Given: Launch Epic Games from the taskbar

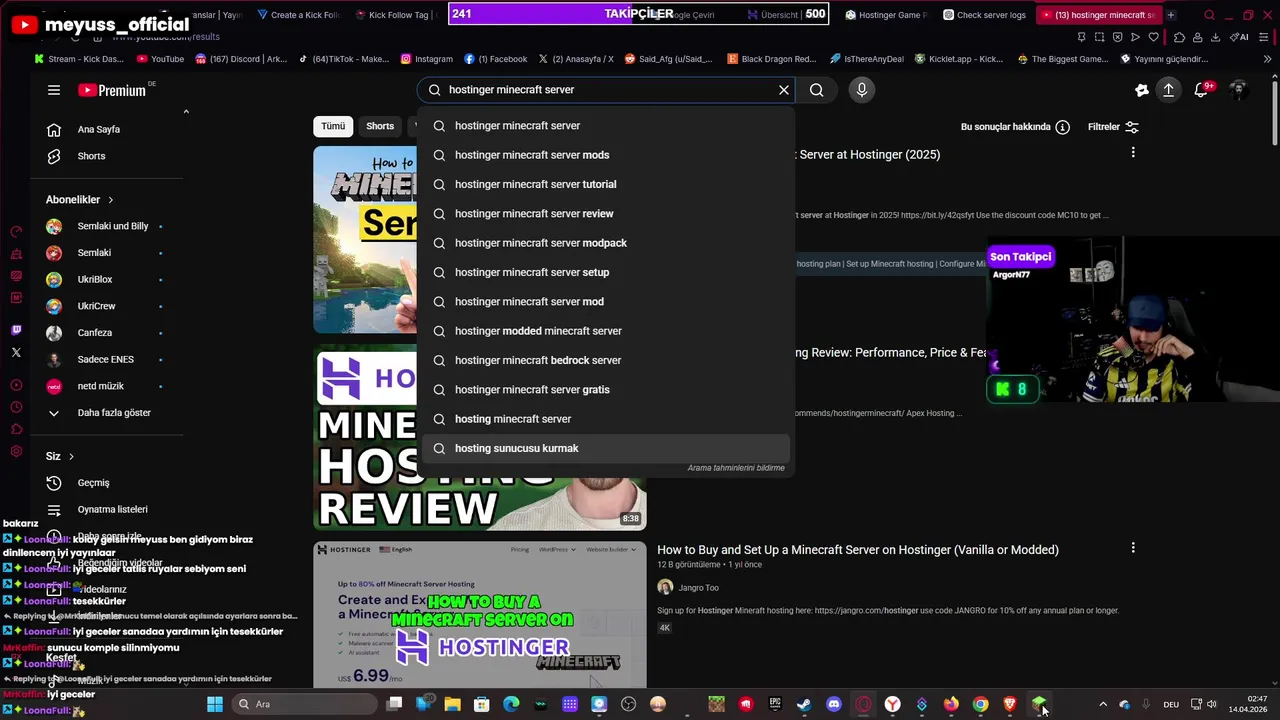Looking at the screenshot, I should [775, 704].
